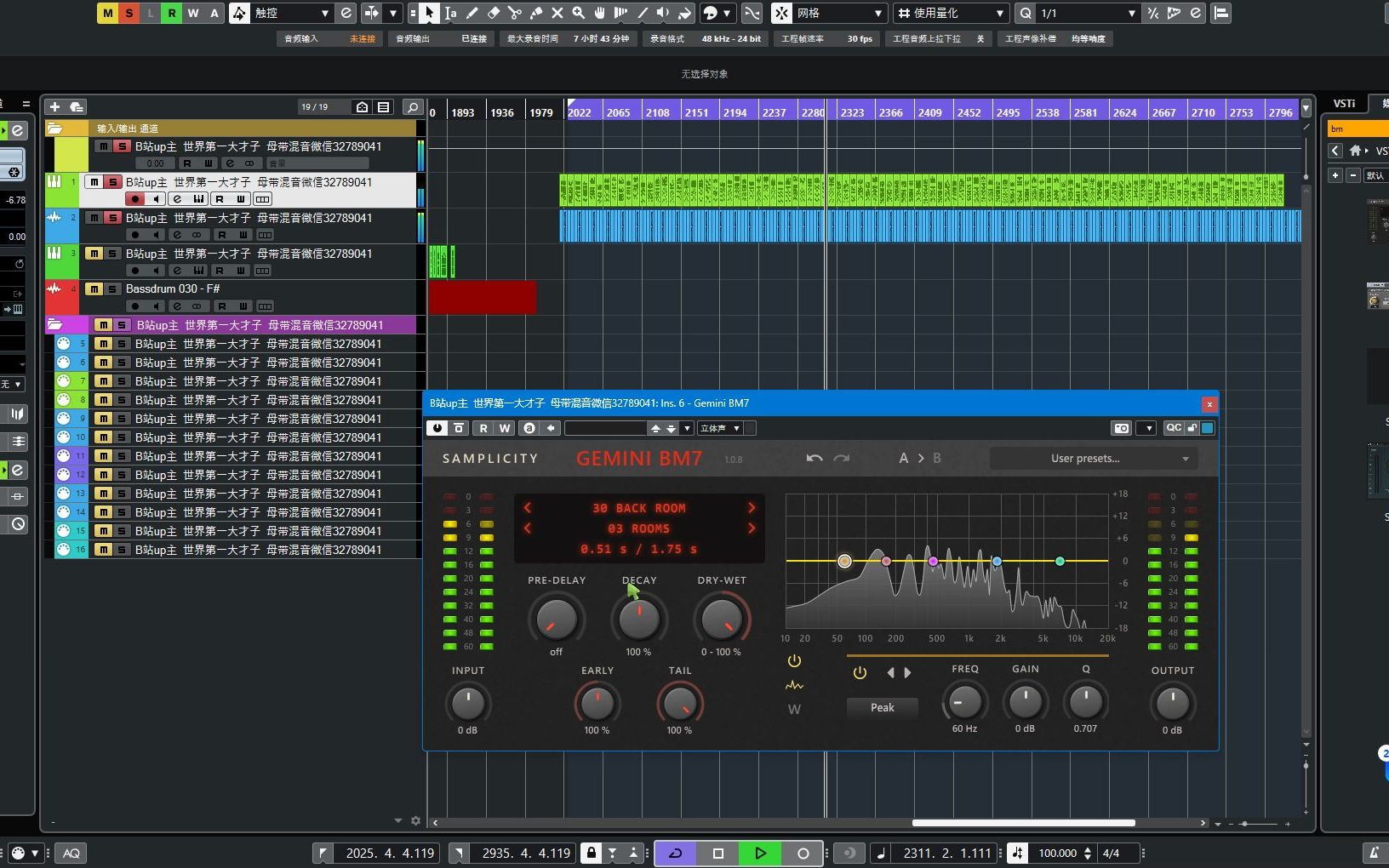Click the QC quick controls button
Image resolution: width=1389 pixels, height=868 pixels.
pyautogui.click(x=1174, y=428)
